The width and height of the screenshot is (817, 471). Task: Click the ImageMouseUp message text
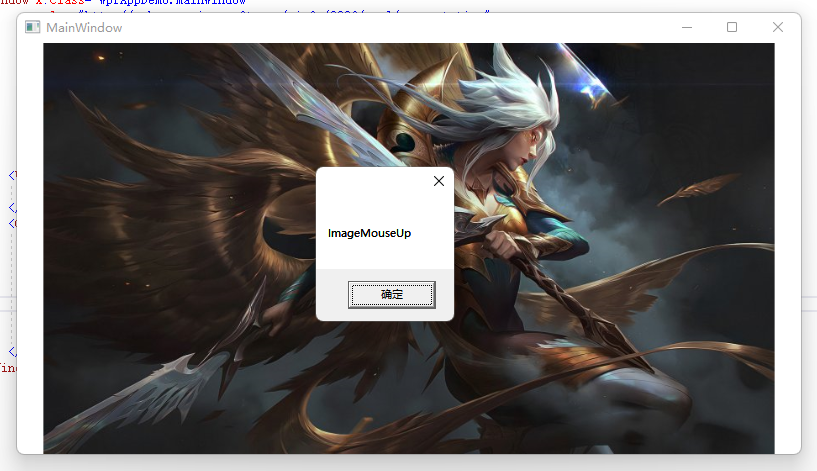(x=369, y=233)
